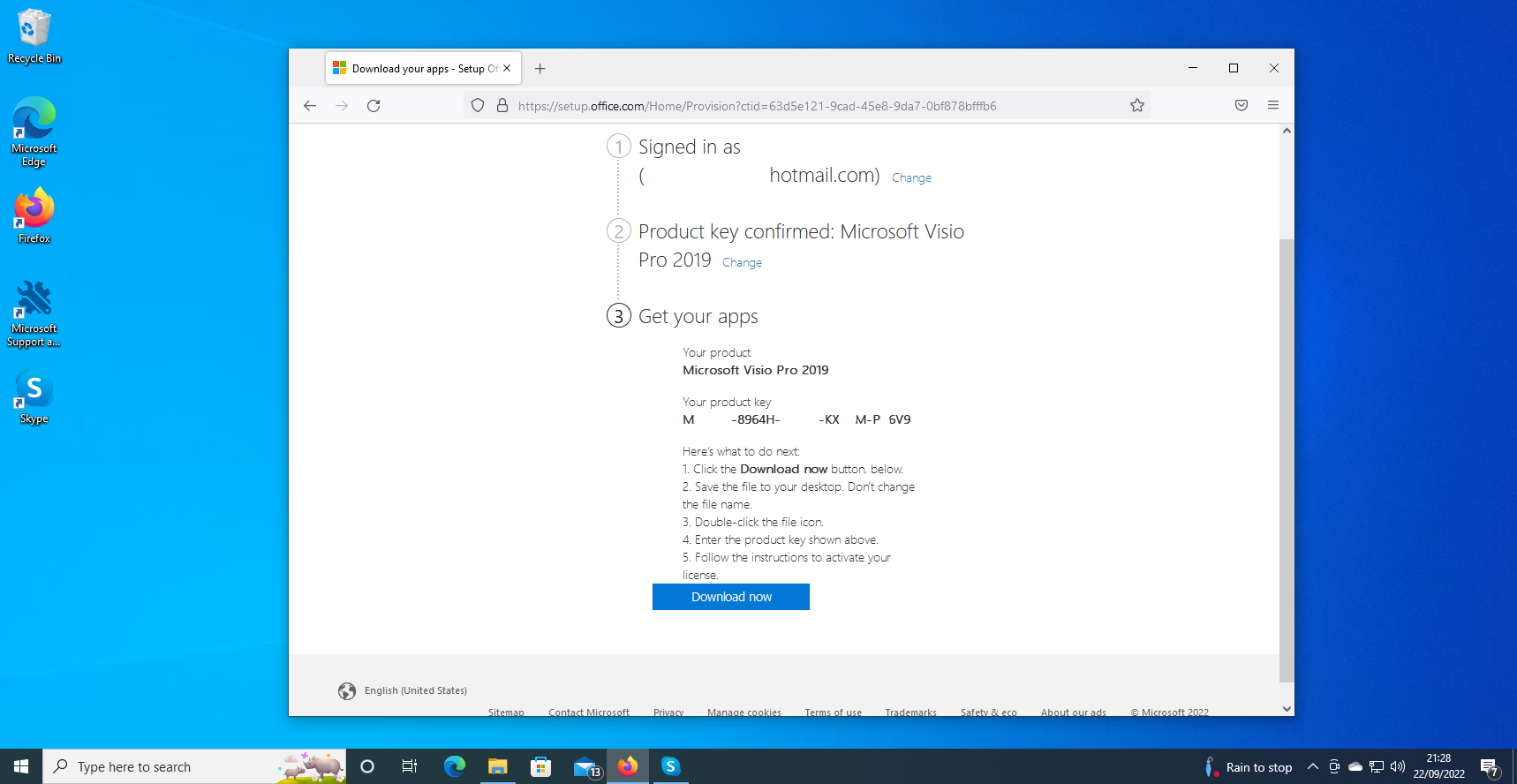
Task: Change the signed-in account
Action: (x=911, y=177)
